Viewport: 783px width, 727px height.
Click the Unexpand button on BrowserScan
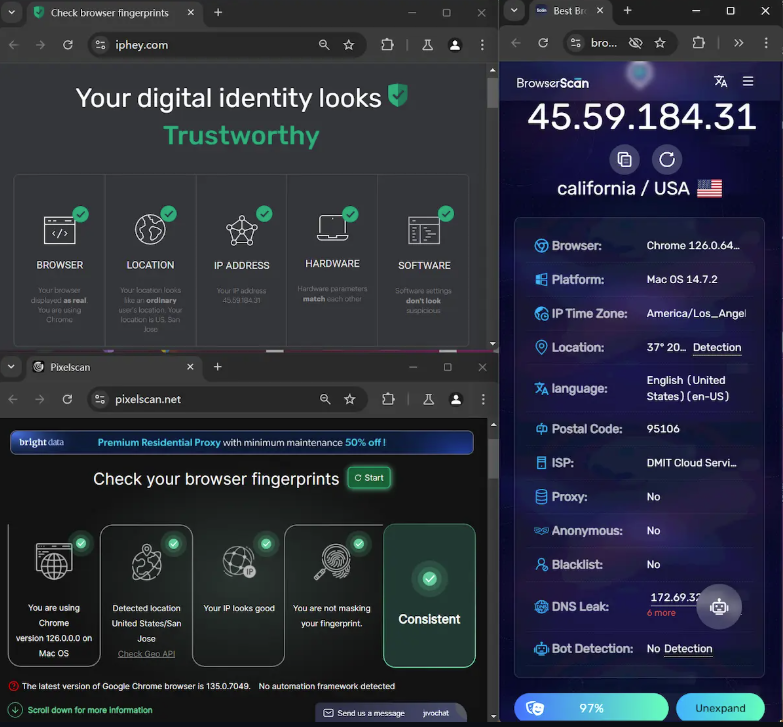720,708
